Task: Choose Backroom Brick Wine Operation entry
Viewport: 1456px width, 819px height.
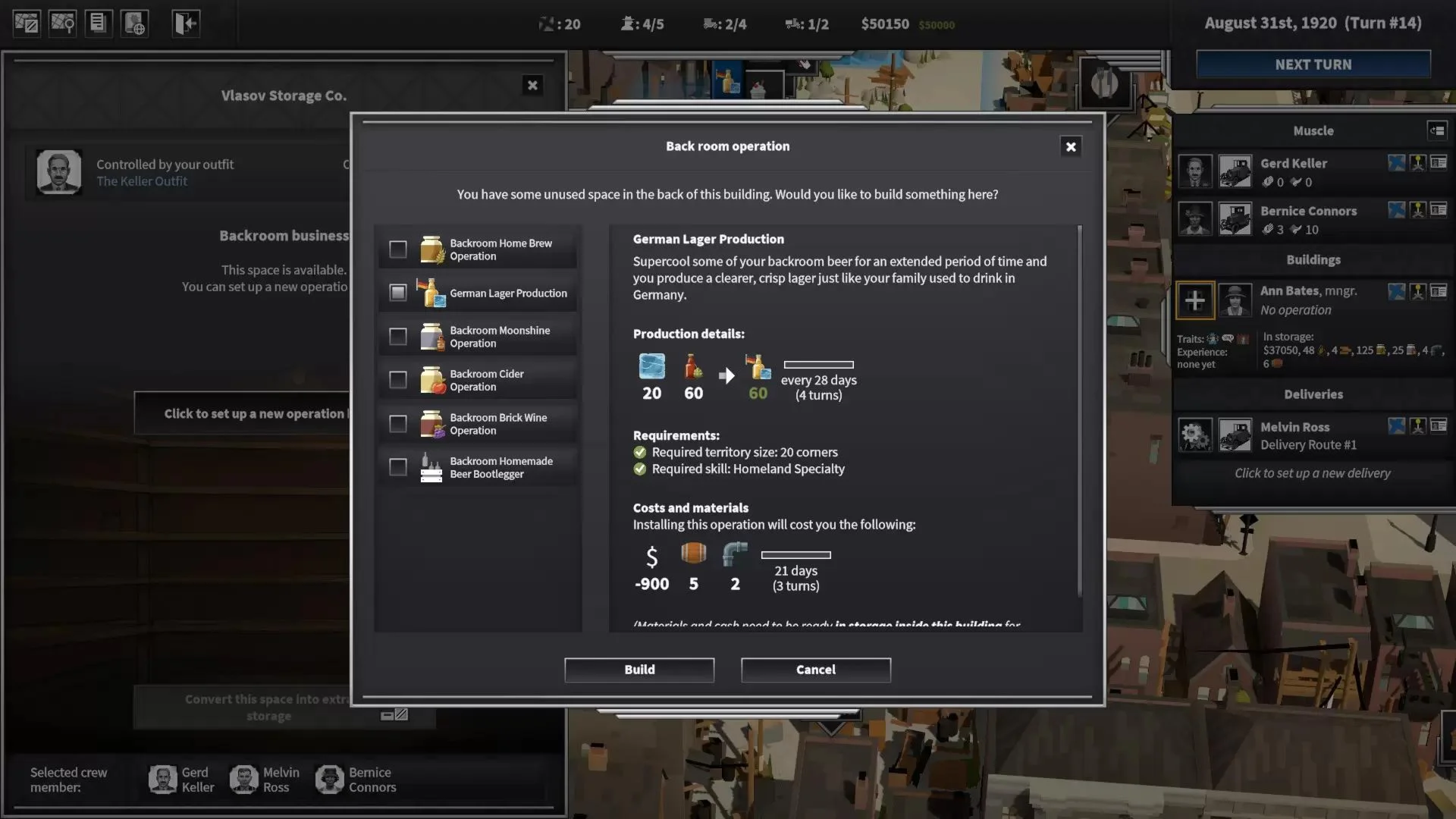Action: 498,424
